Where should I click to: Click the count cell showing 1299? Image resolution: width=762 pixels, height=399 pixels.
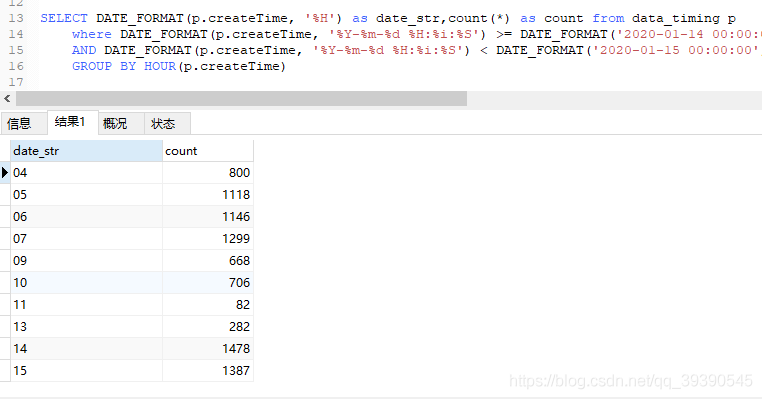(x=208, y=239)
